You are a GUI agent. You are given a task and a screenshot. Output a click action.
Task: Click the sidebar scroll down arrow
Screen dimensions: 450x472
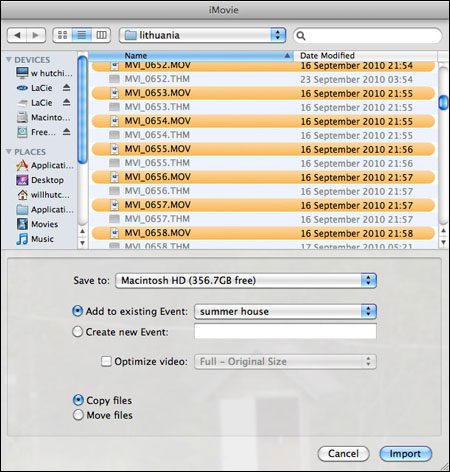[82, 242]
